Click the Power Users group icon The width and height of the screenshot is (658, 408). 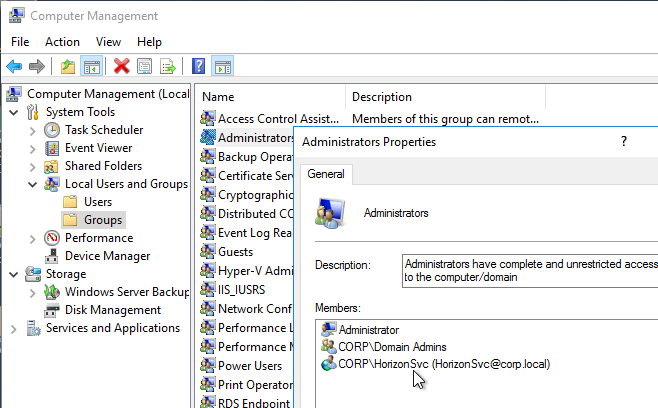pyautogui.click(x=207, y=366)
